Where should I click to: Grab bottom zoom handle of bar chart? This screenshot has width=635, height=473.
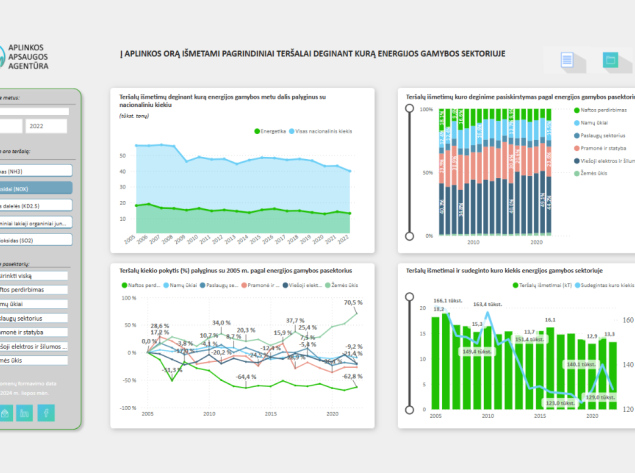point(409,410)
